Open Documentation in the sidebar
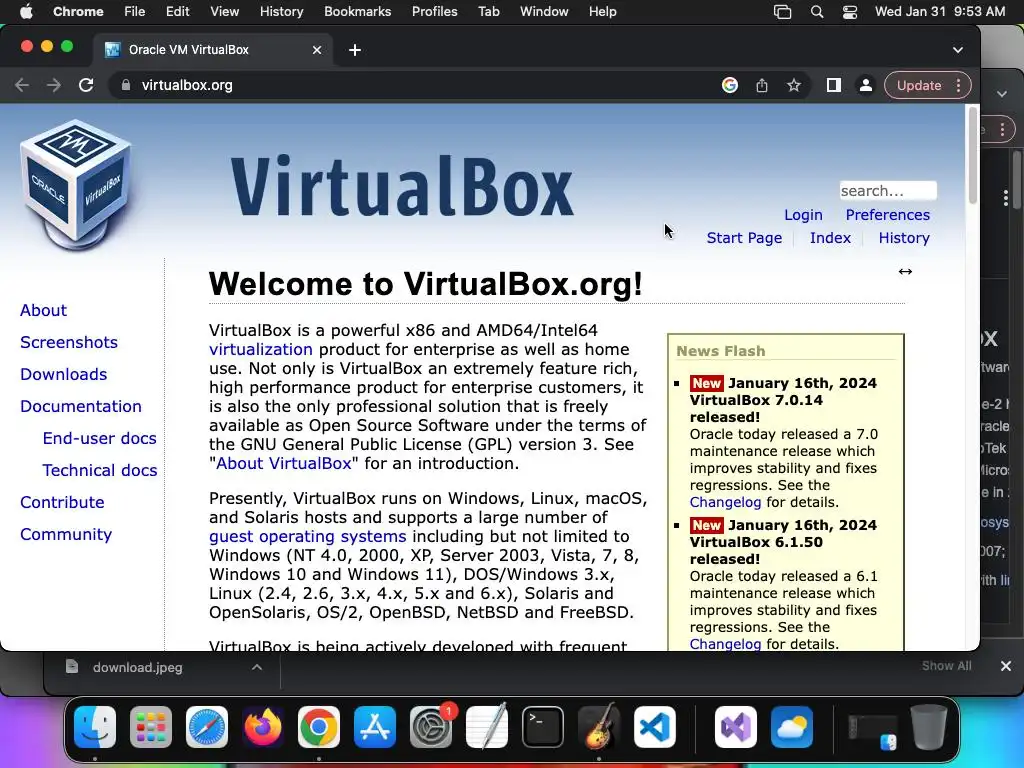Viewport: 1024px width, 768px height. click(x=80, y=406)
